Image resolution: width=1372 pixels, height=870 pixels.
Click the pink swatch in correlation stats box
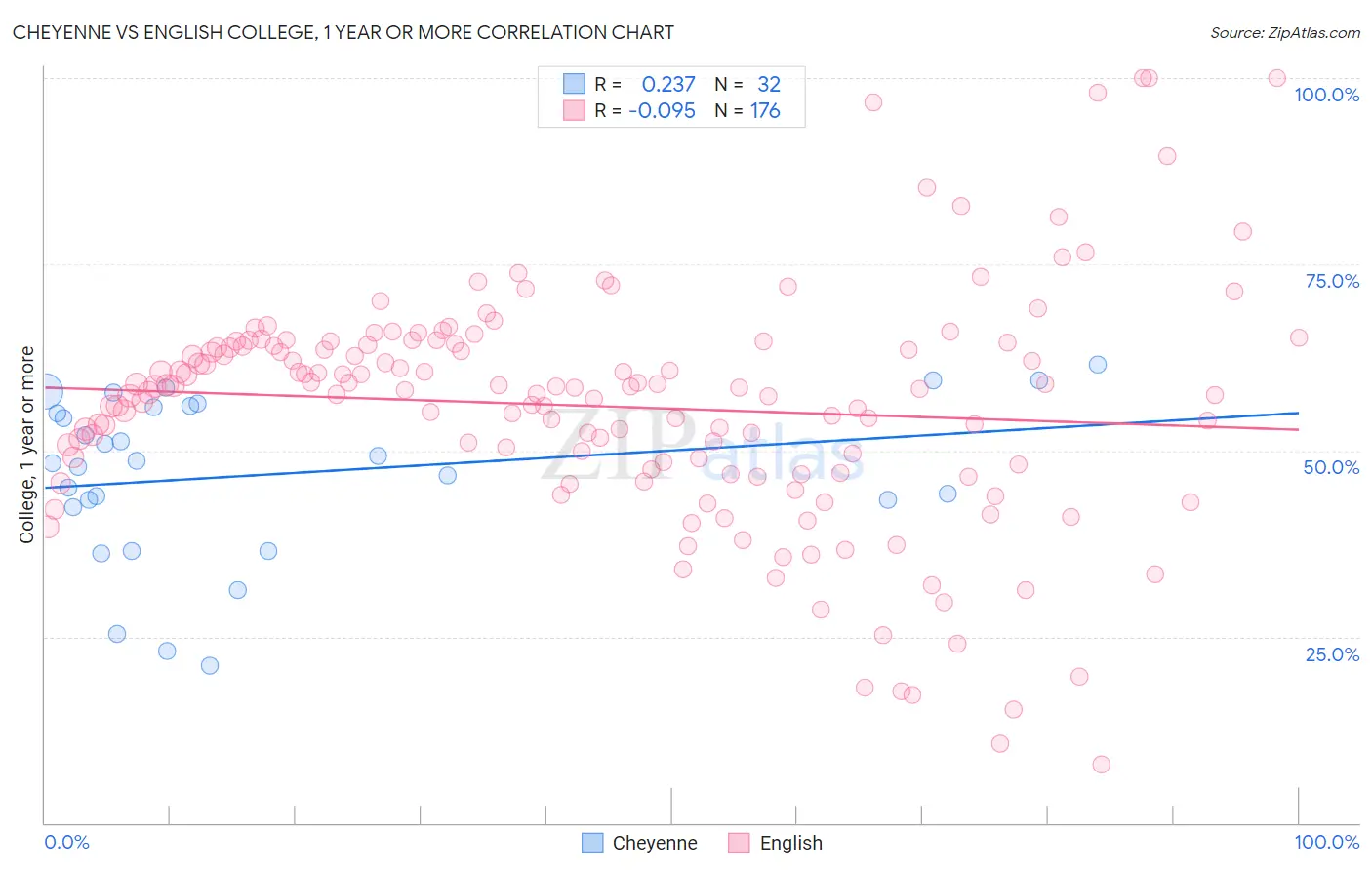click(574, 110)
